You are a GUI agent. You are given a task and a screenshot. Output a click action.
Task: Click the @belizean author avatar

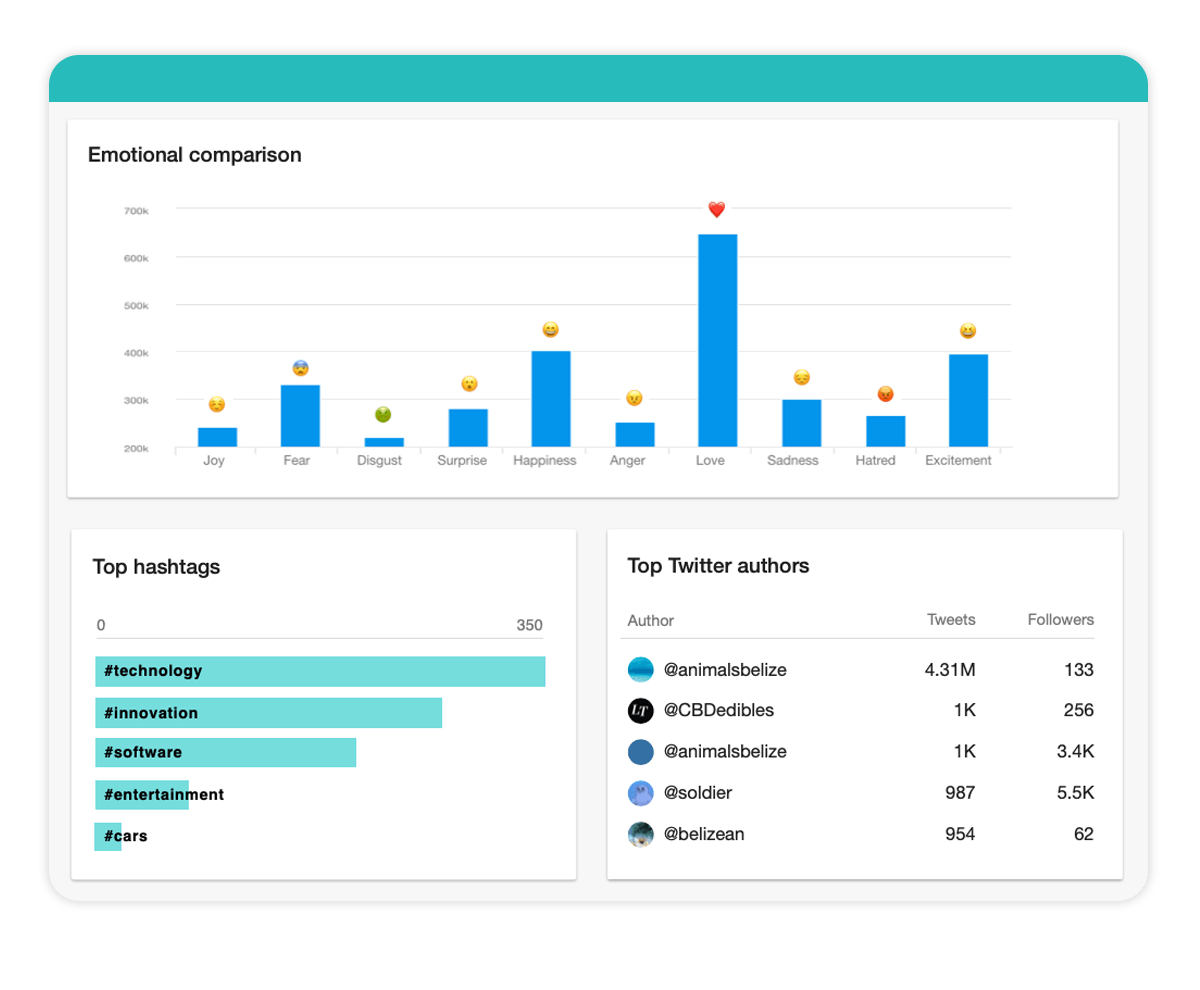[640, 834]
